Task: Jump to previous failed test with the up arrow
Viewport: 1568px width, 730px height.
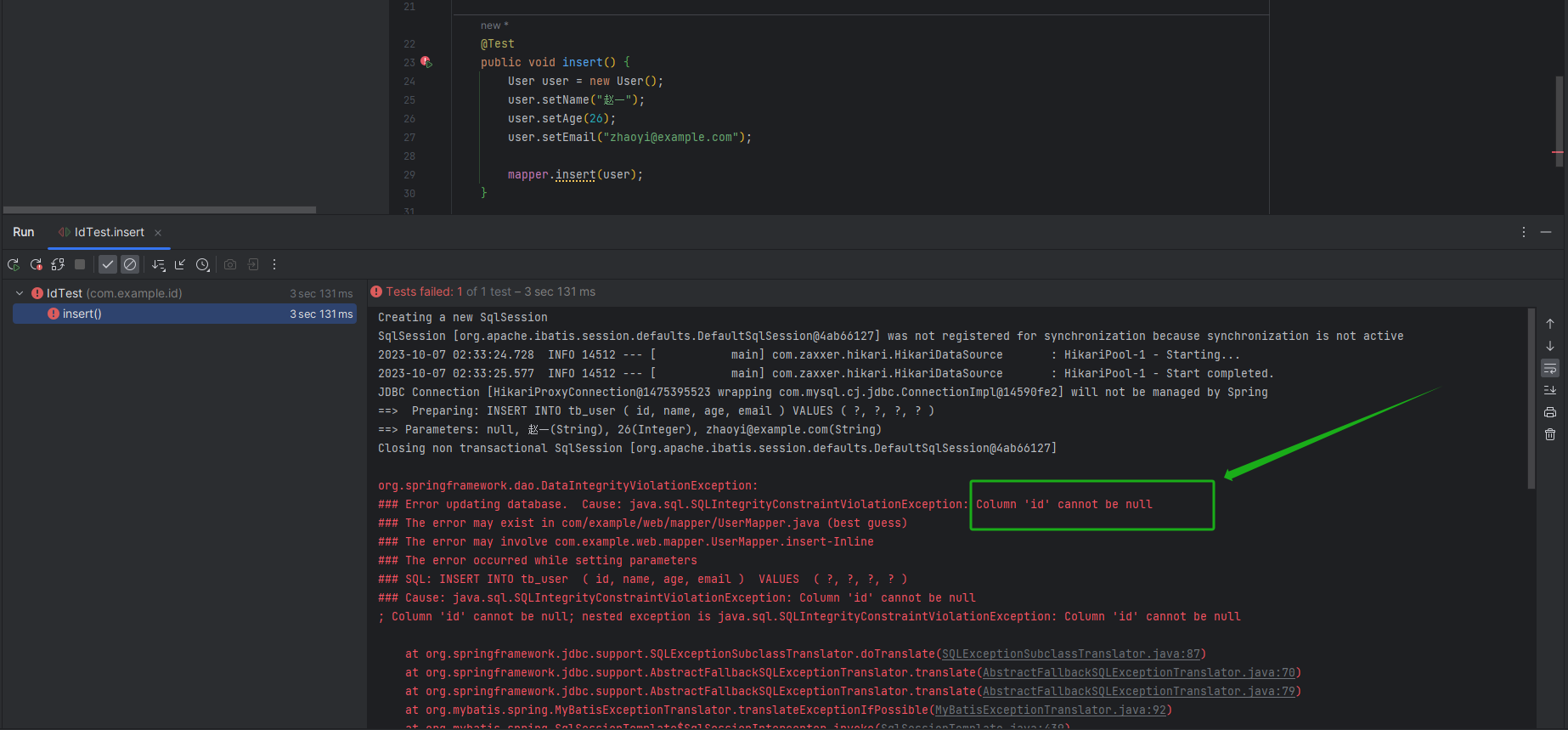Action: (x=1550, y=324)
